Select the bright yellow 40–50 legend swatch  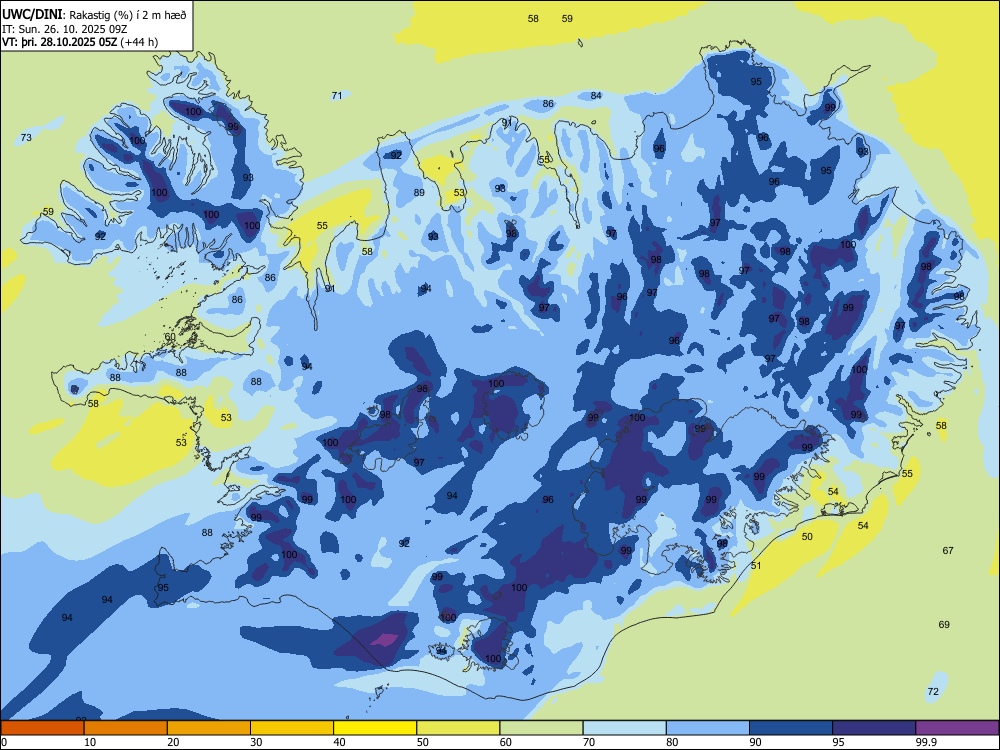[375, 728]
